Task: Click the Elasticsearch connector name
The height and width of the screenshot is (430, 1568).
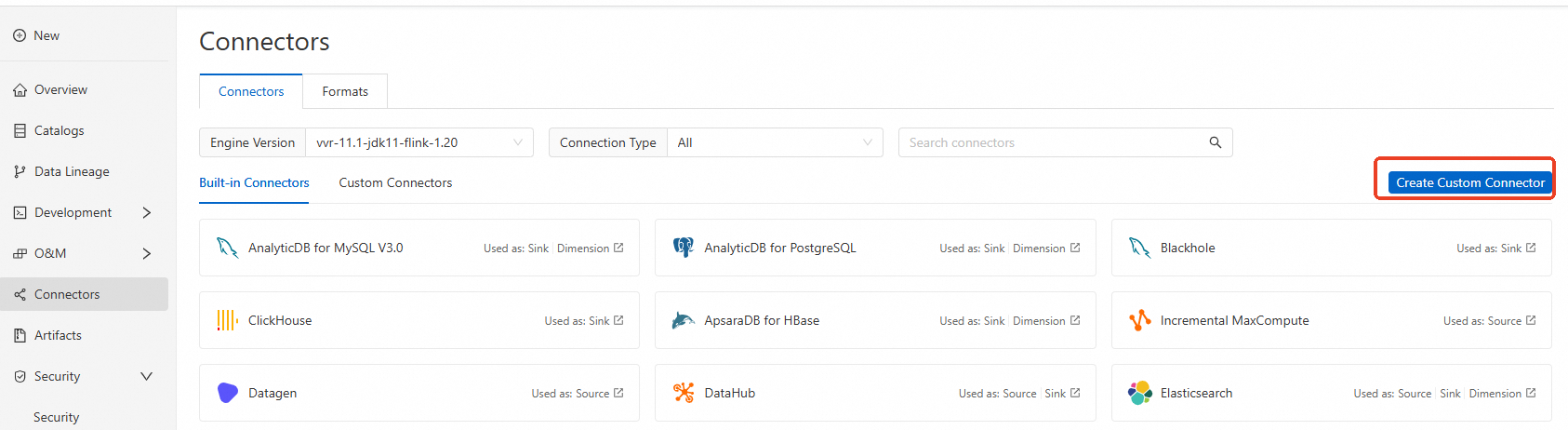Action: tap(1196, 393)
